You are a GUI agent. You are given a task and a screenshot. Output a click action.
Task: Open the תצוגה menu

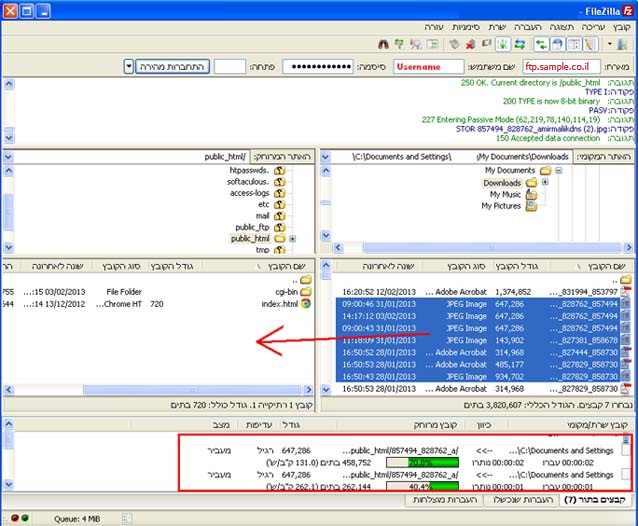tap(562, 27)
